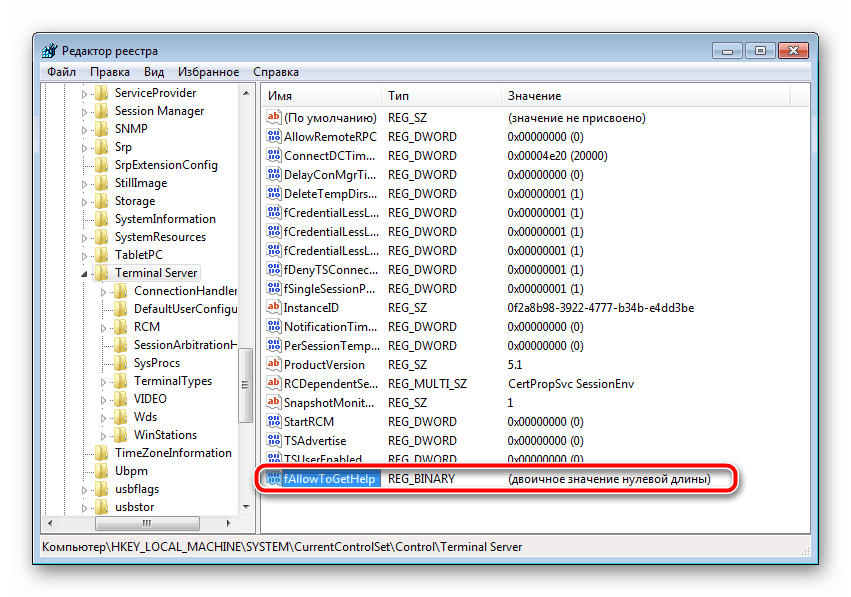Image resolution: width=851 pixels, height=597 pixels.
Task: Click the RCDependentSe multi-string value icon
Action: (273, 383)
